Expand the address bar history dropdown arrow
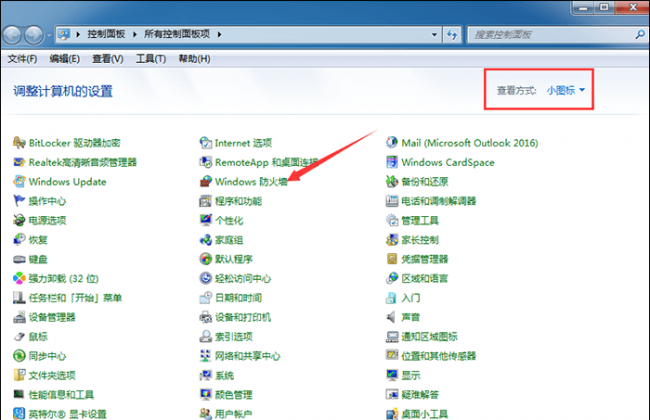Image resolution: width=650 pixels, height=420 pixels. click(434, 35)
